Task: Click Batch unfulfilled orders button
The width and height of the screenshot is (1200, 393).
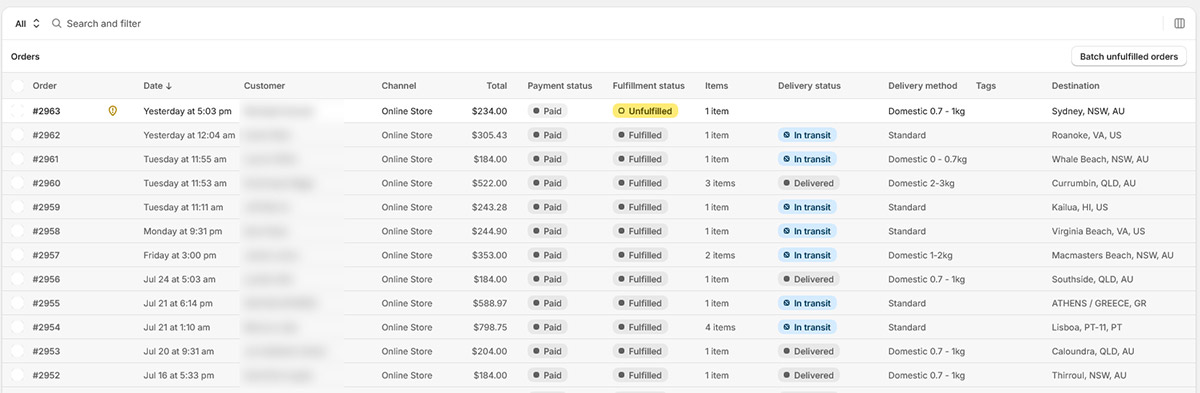Action: [1128, 57]
